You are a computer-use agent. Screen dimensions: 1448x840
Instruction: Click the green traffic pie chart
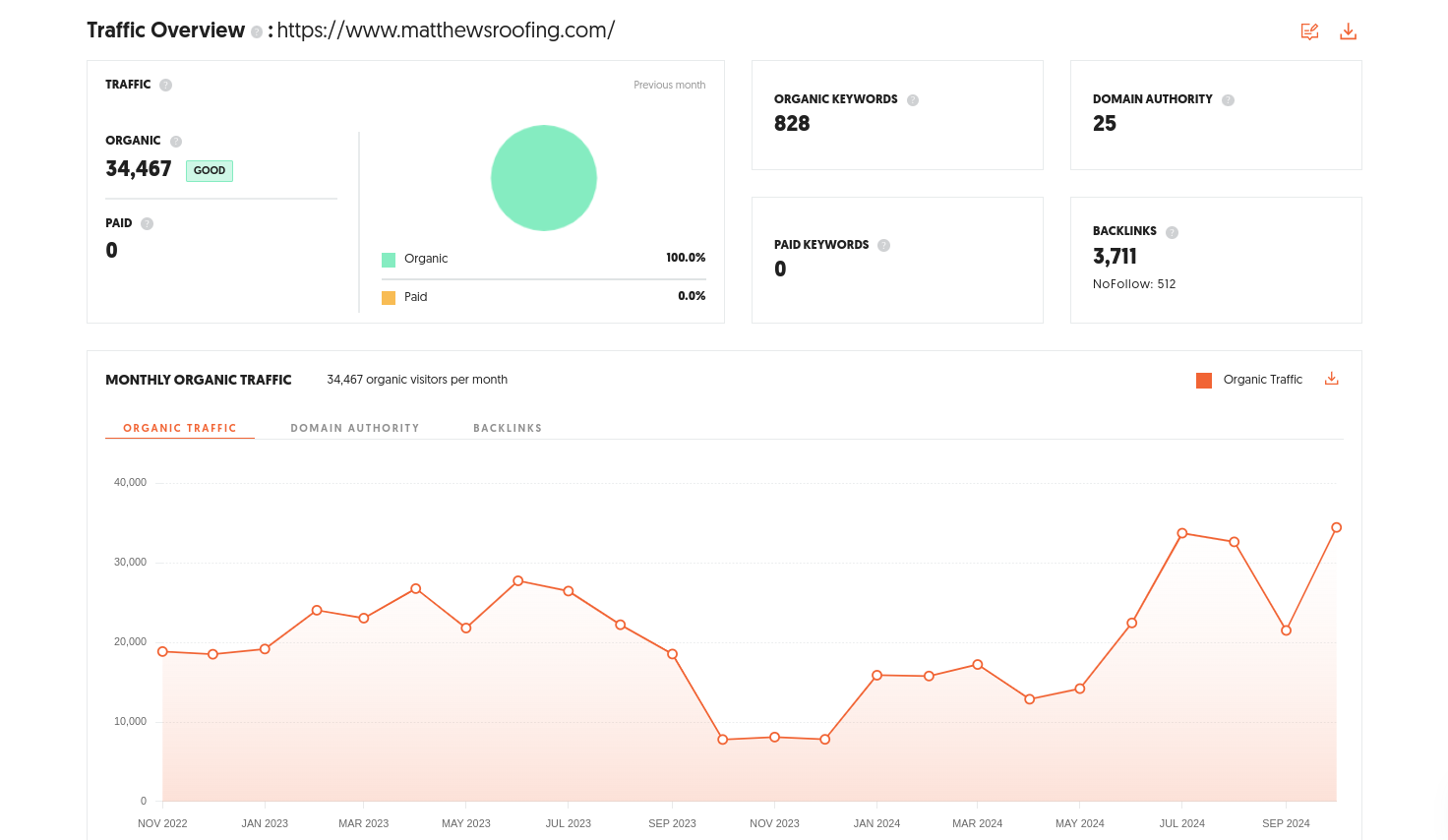pos(544,178)
